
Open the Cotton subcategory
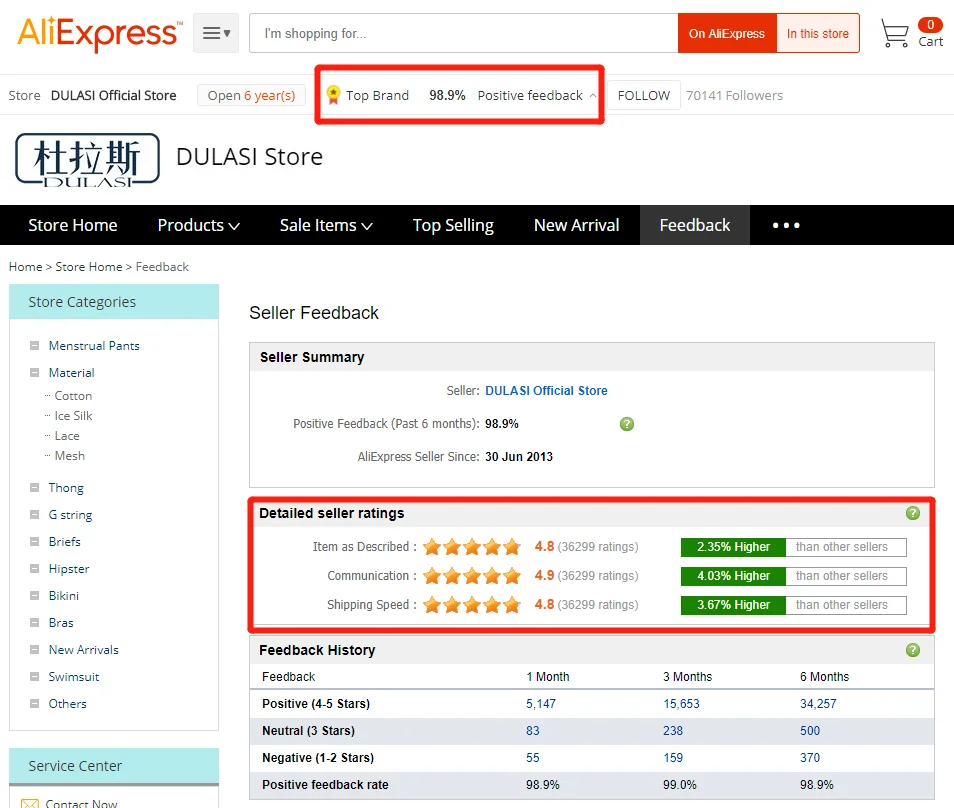point(73,395)
